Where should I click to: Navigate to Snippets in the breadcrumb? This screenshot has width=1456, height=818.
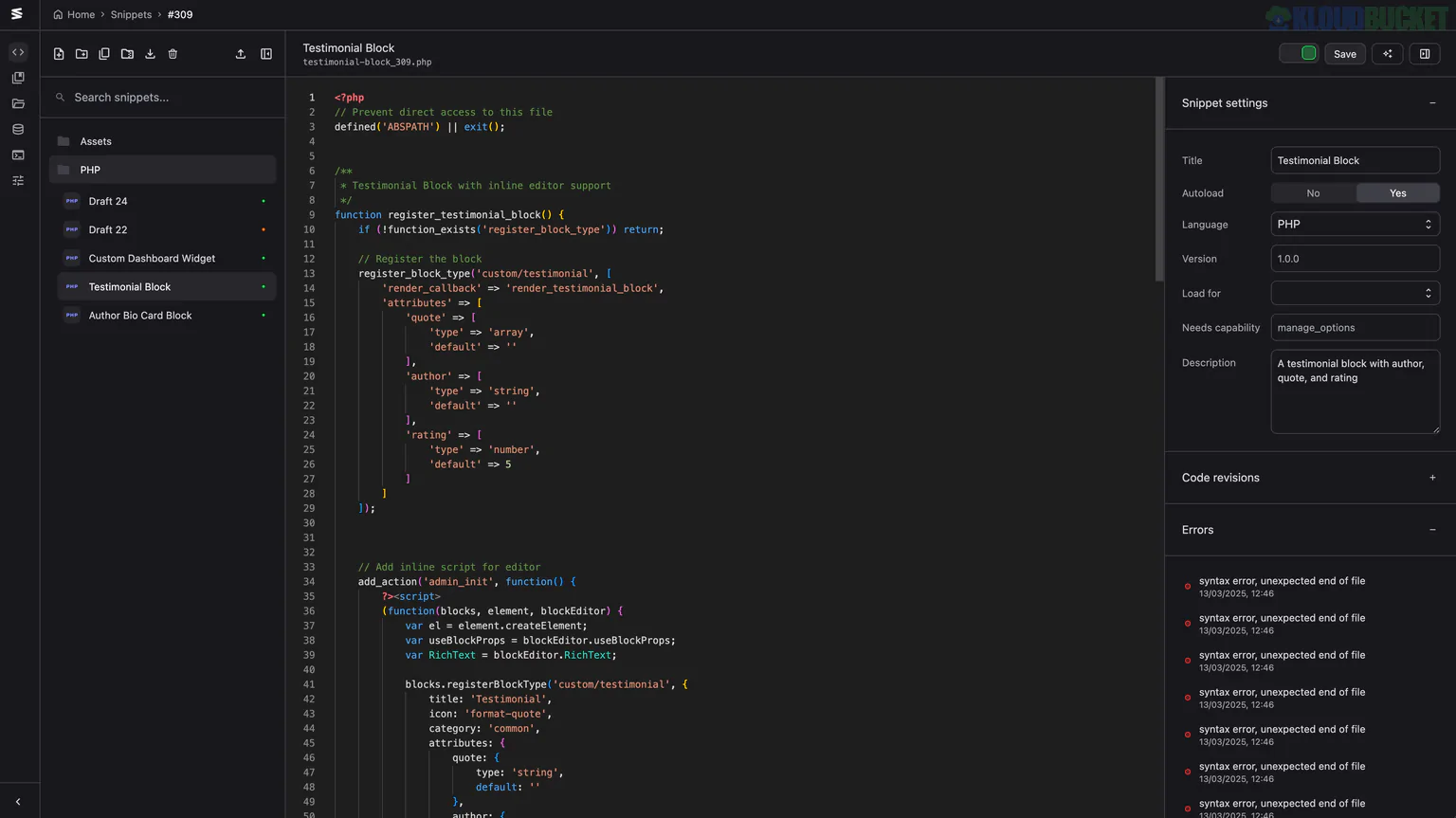(131, 14)
